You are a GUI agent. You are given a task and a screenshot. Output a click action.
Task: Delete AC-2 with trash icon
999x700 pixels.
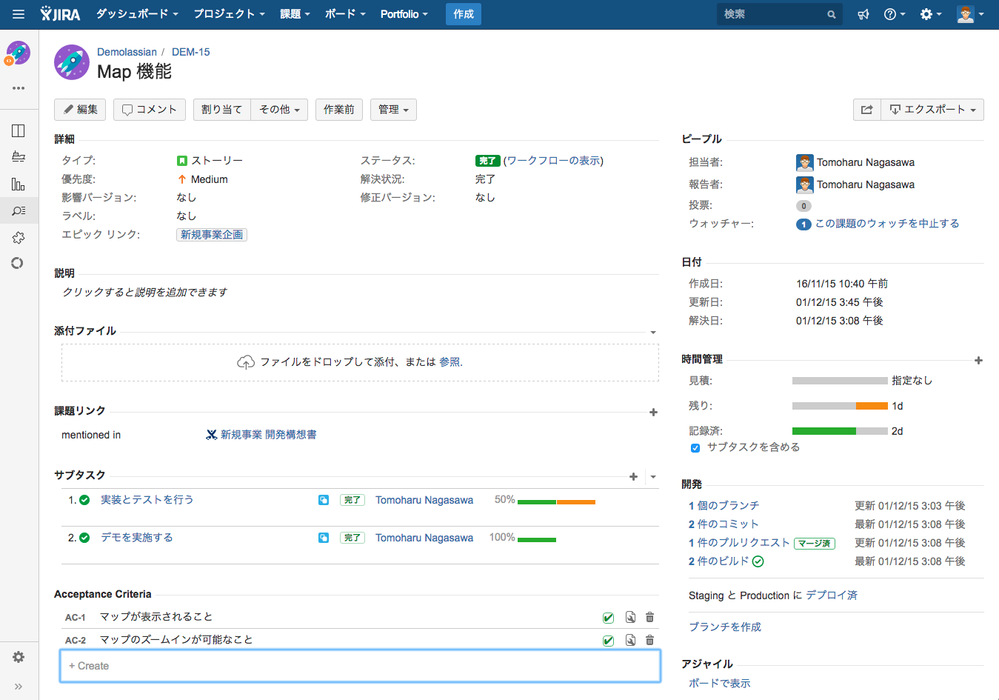click(650, 639)
